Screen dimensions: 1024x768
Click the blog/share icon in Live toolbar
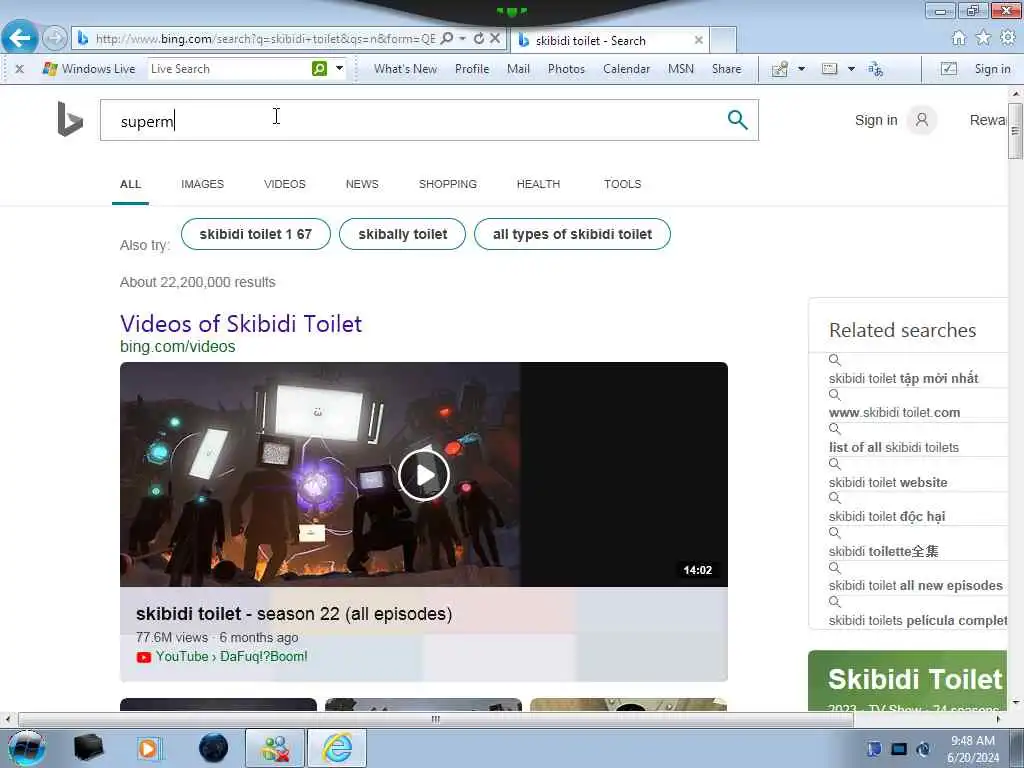[x=780, y=69]
